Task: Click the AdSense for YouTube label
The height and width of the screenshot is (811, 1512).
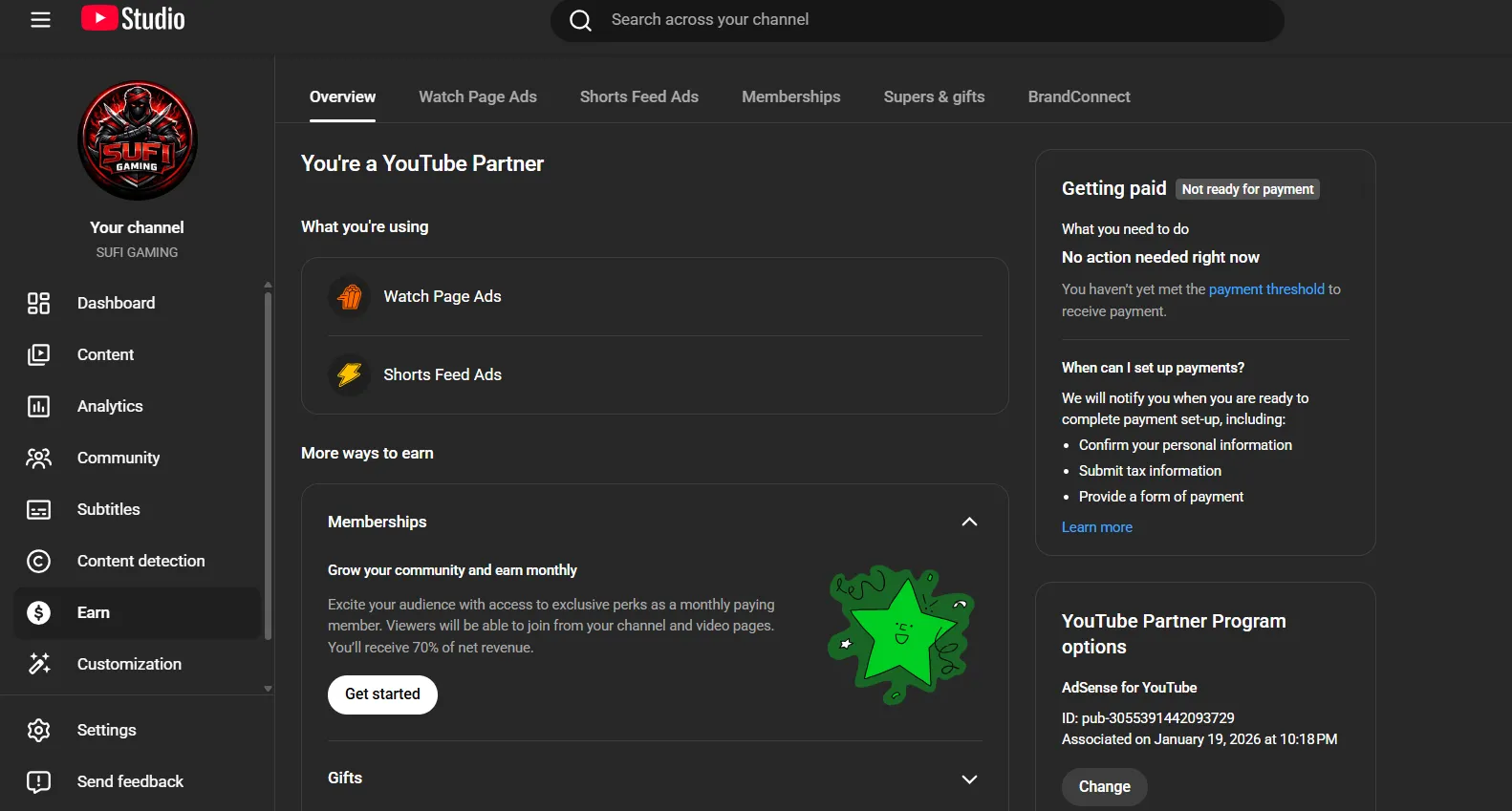Action: tap(1129, 688)
